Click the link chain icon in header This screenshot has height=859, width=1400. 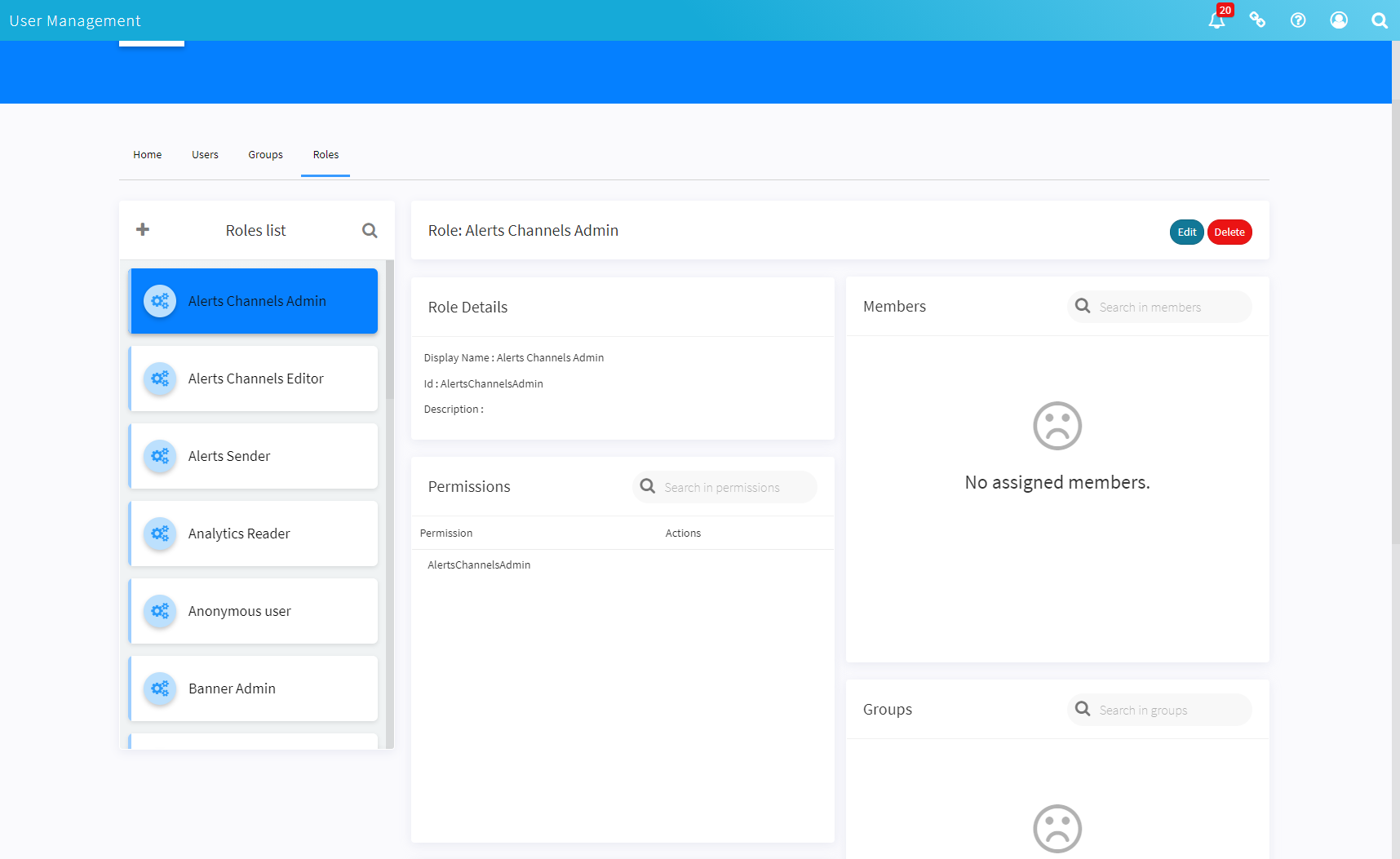tap(1257, 20)
